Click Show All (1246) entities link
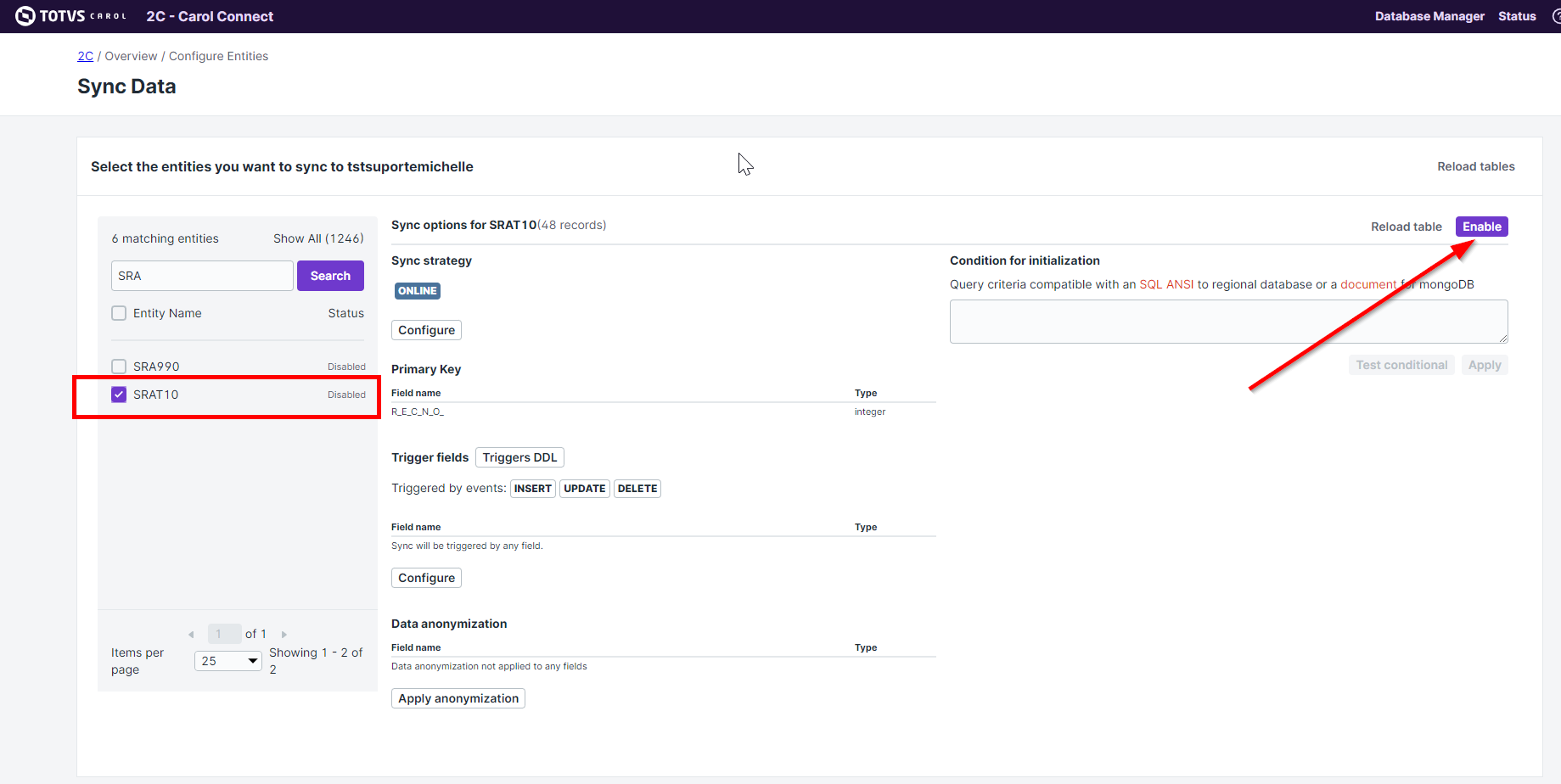Image resolution: width=1561 pixels, height=784 pixels. 318,238
